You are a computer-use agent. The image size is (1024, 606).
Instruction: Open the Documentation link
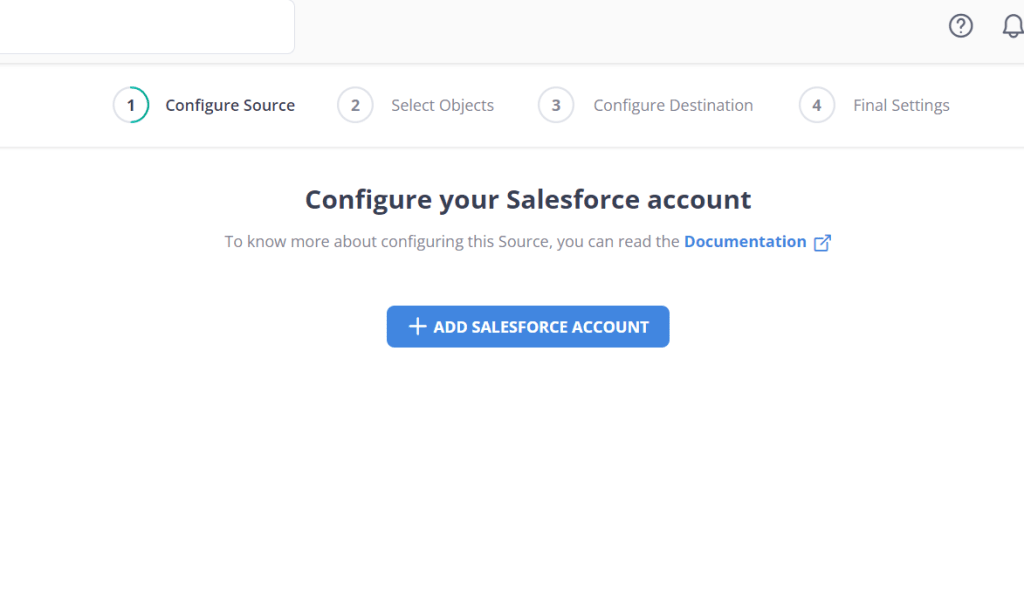745,242
